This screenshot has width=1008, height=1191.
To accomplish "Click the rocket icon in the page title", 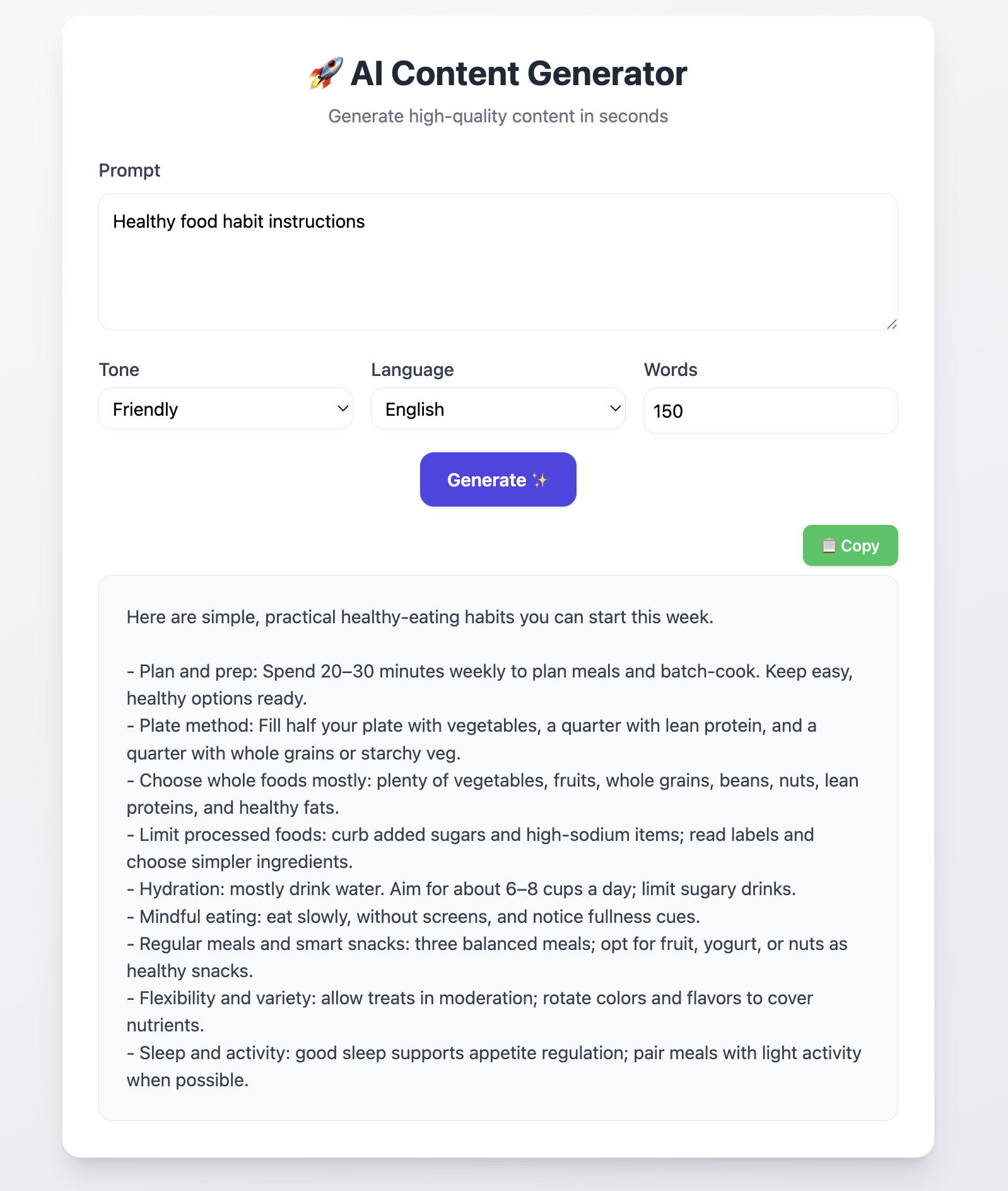I will (324, 72).
